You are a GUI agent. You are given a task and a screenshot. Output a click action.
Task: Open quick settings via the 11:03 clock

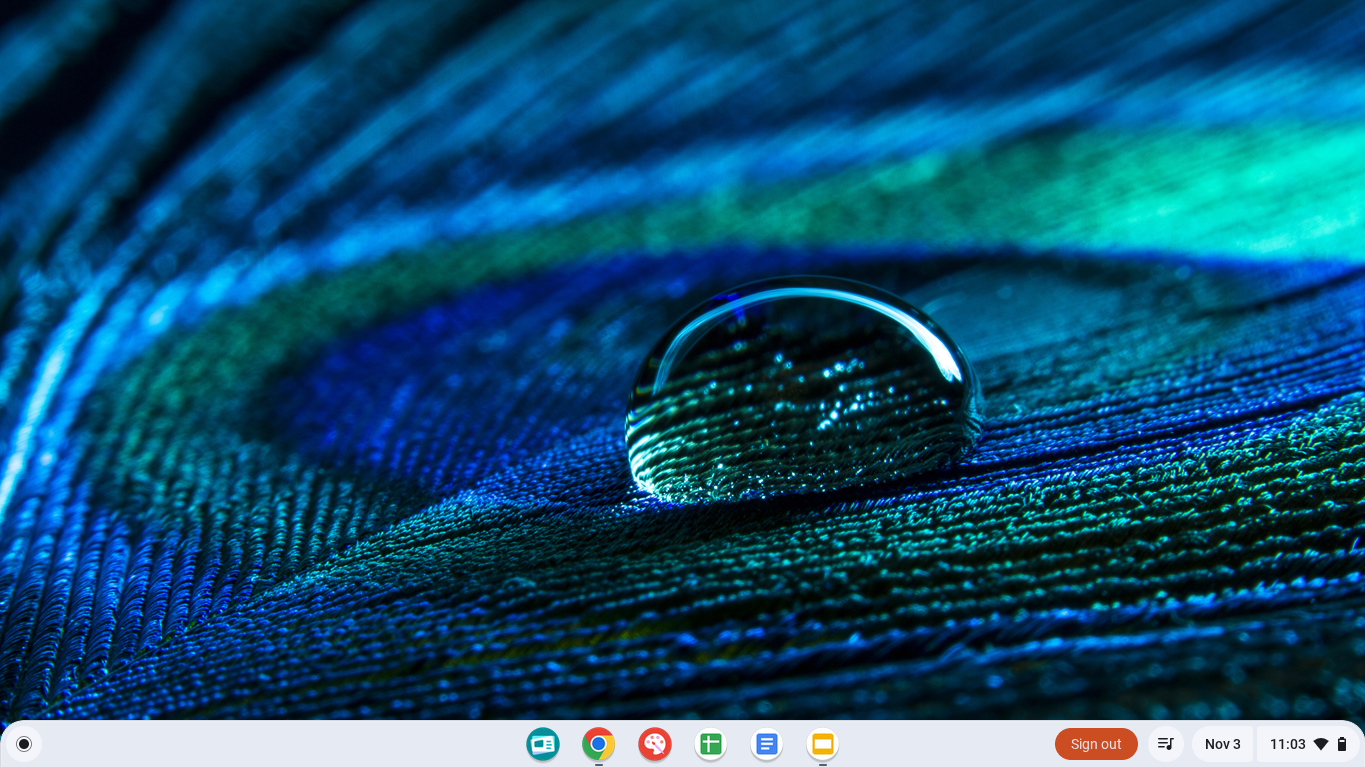click(1287, 744)
